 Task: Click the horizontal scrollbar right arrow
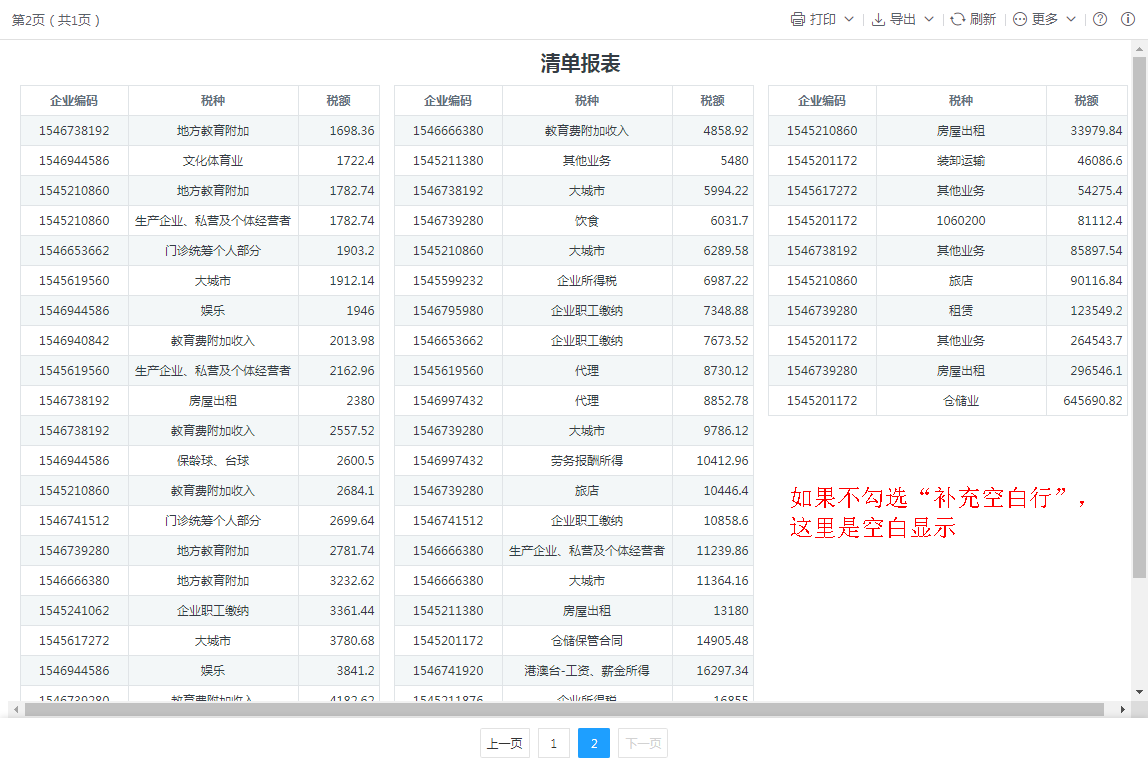tap(1123, 709)
